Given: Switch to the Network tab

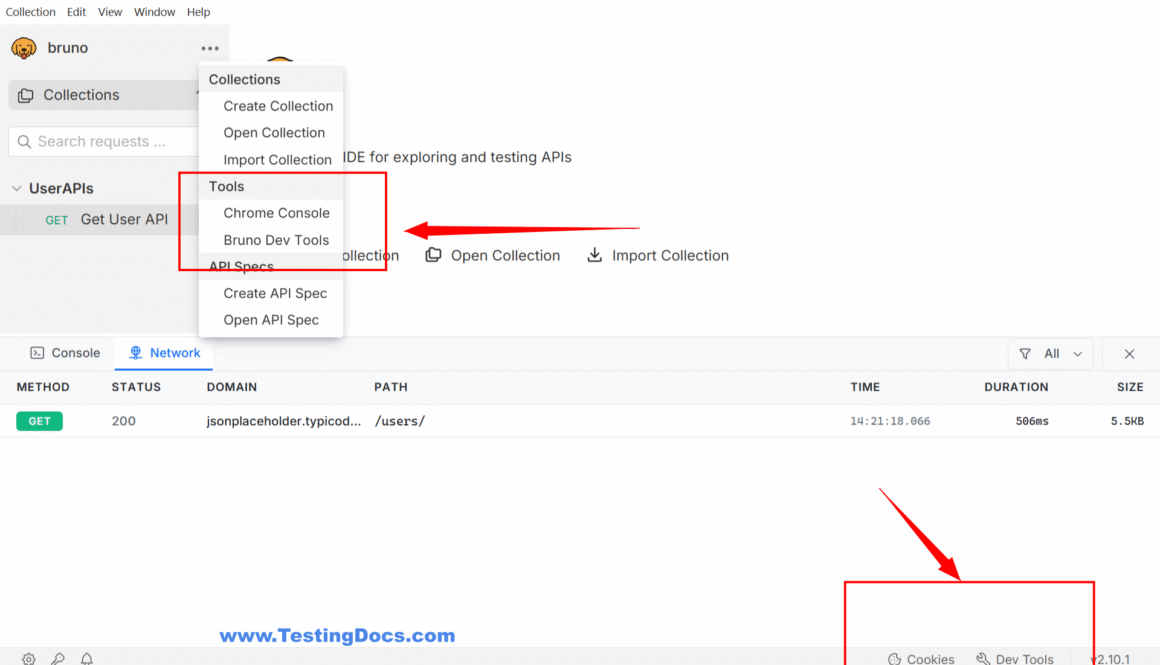Looking at the screenshot, I should (x=164, y=353).
